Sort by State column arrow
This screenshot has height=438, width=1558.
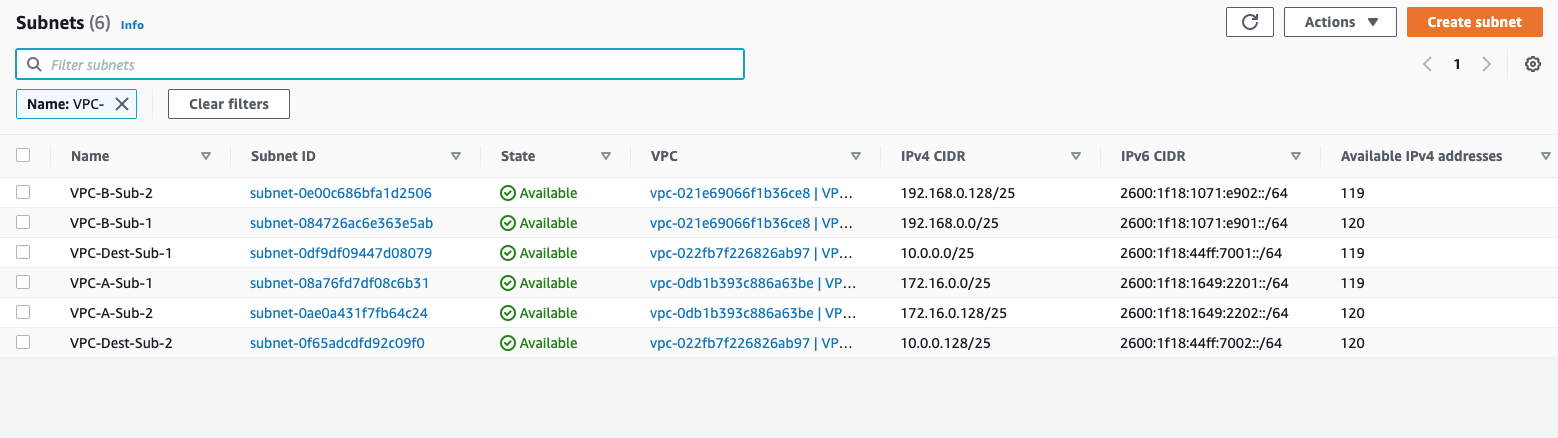pos(606,156)
